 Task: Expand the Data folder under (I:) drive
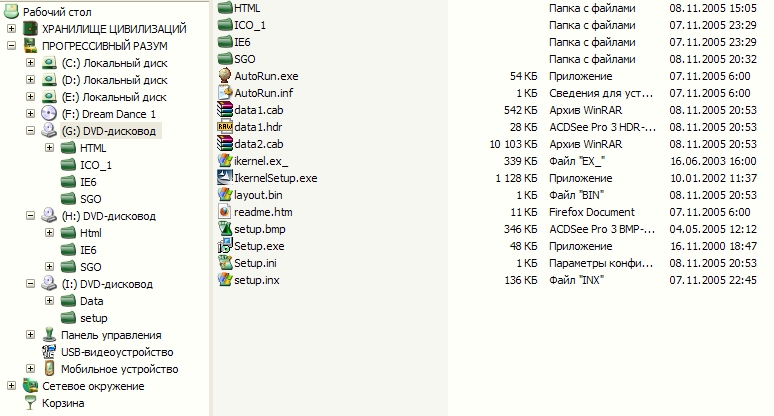click(x=49, y=301)
